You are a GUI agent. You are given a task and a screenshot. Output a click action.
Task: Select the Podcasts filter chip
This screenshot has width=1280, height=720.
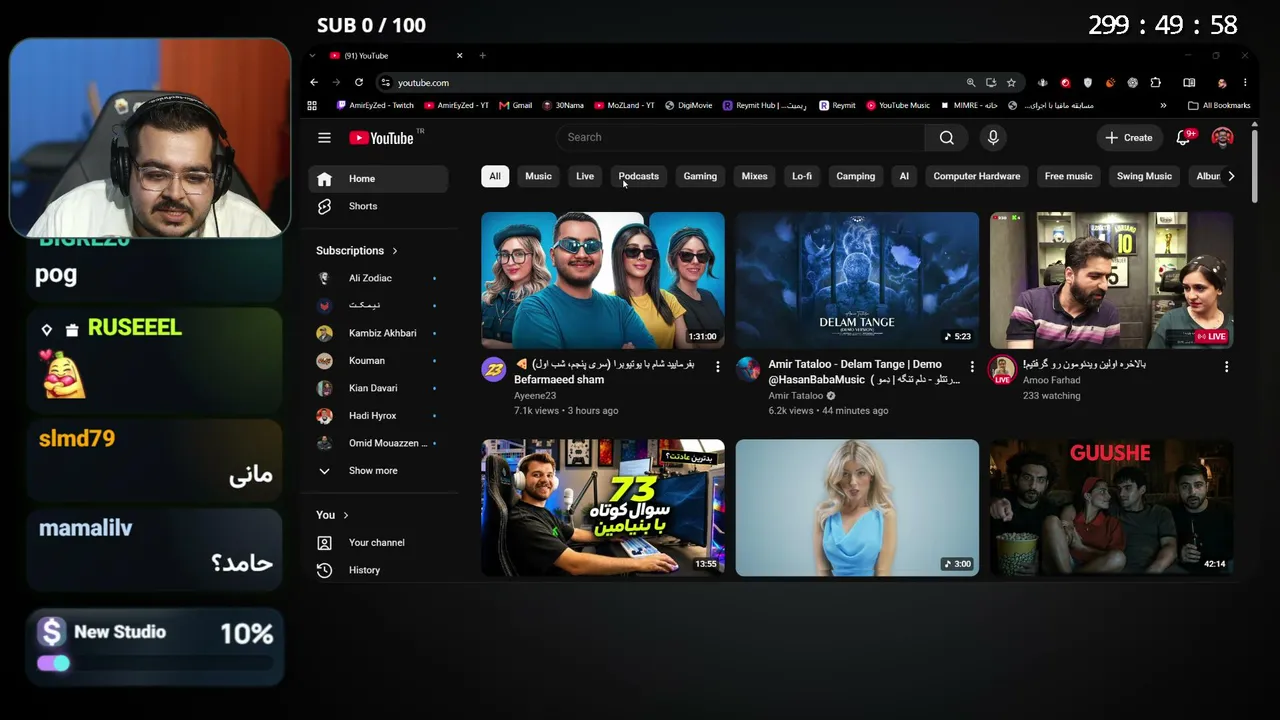[638, 176]
